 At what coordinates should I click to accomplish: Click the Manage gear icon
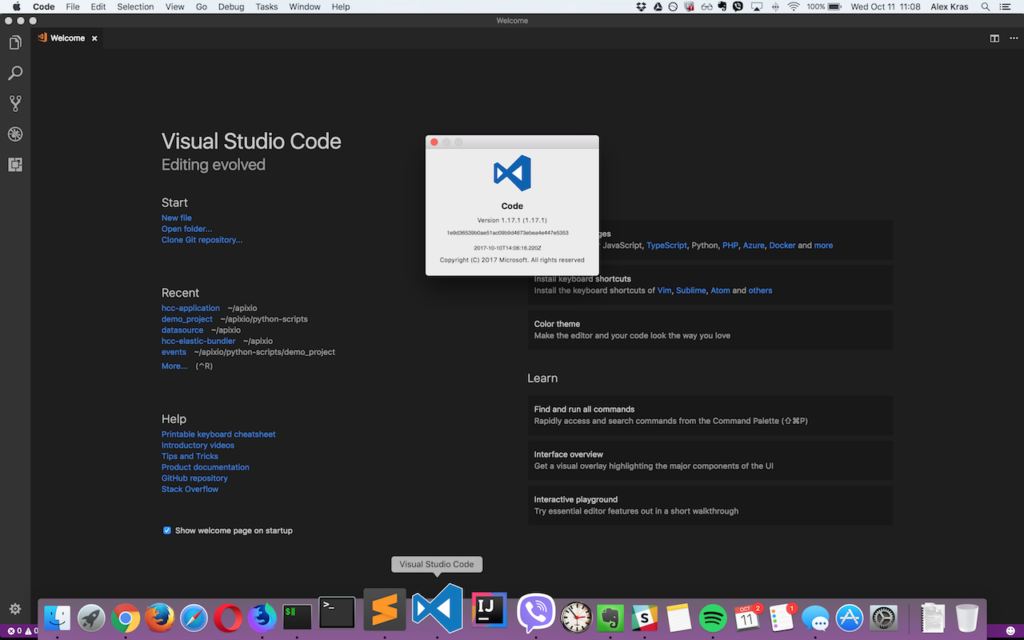click(x=15, y=609)
